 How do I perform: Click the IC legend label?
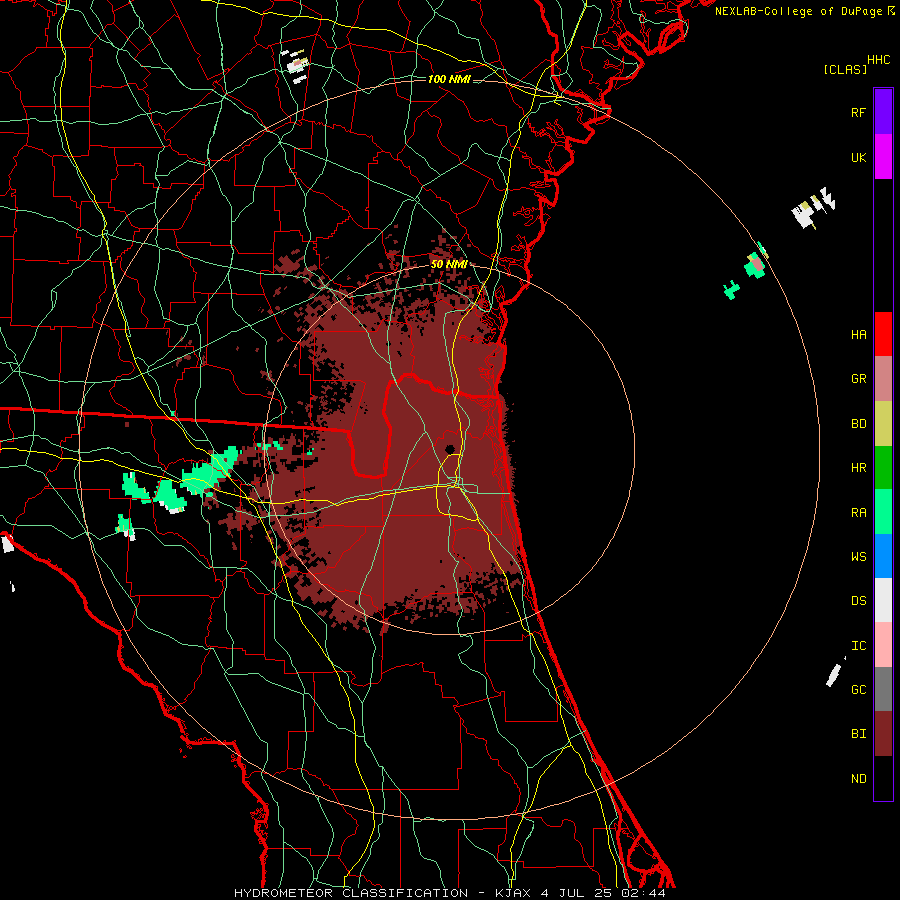858,645
